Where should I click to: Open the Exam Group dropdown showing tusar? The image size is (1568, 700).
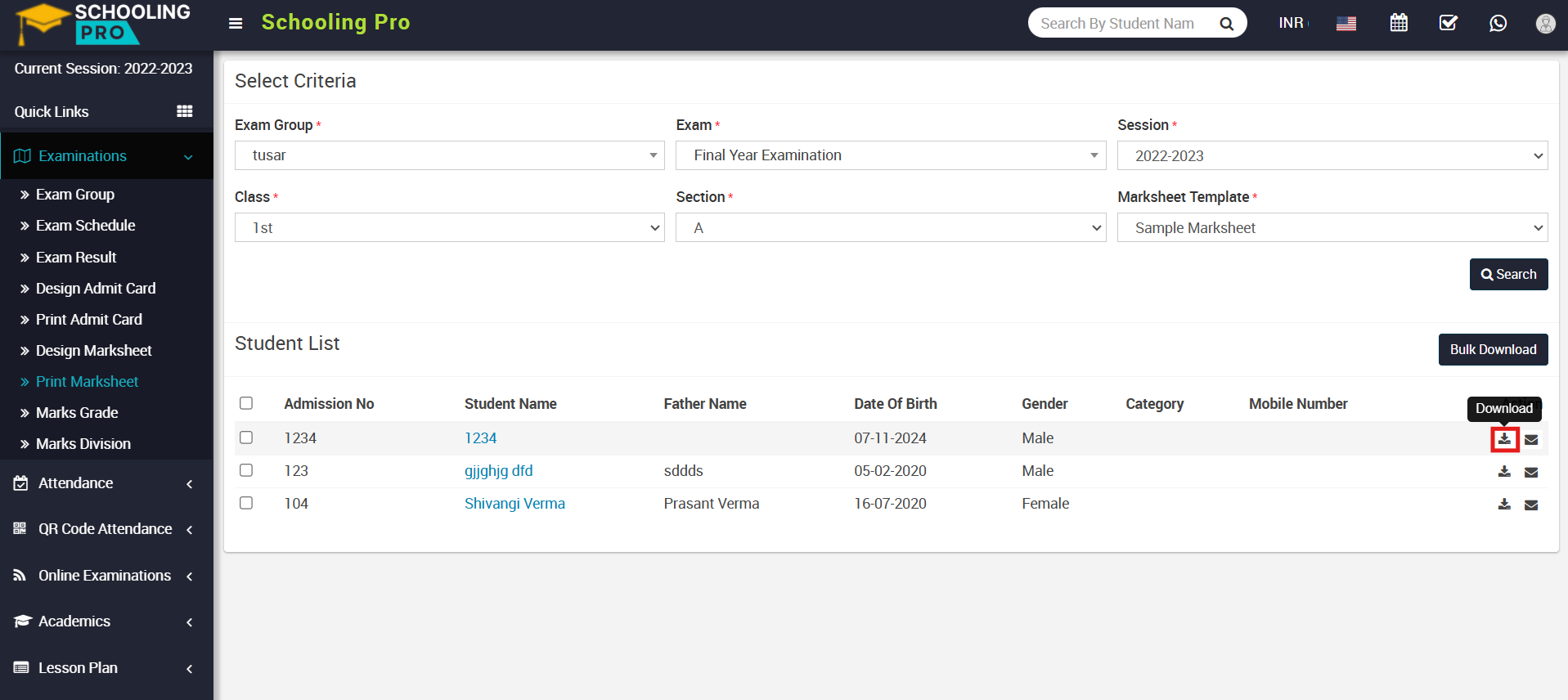coord(450,155)
